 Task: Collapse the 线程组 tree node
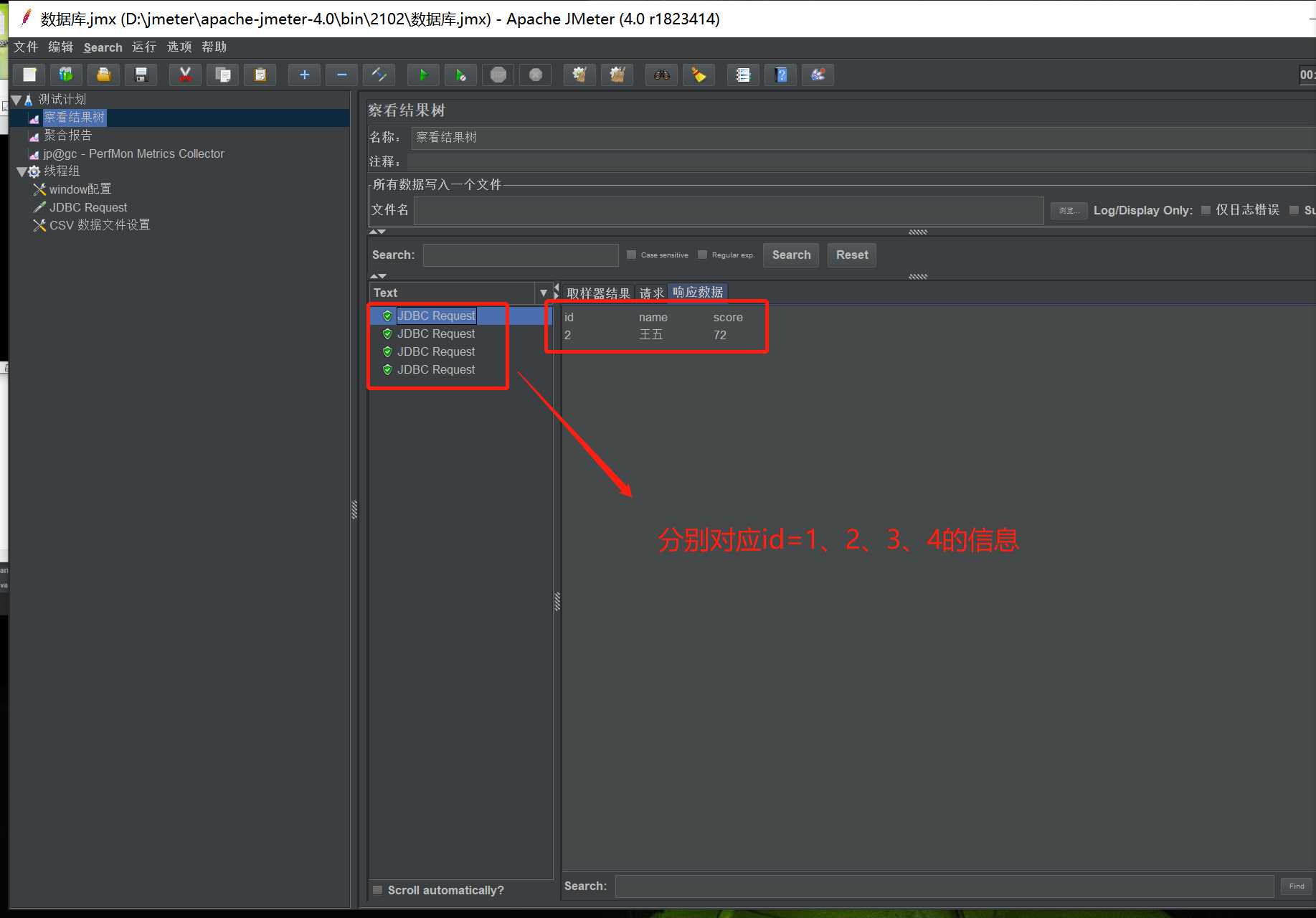point(22,171)
